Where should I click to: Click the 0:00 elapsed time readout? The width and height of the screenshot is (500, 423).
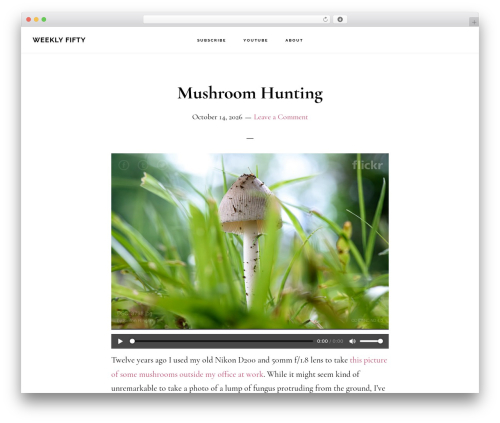322,341
